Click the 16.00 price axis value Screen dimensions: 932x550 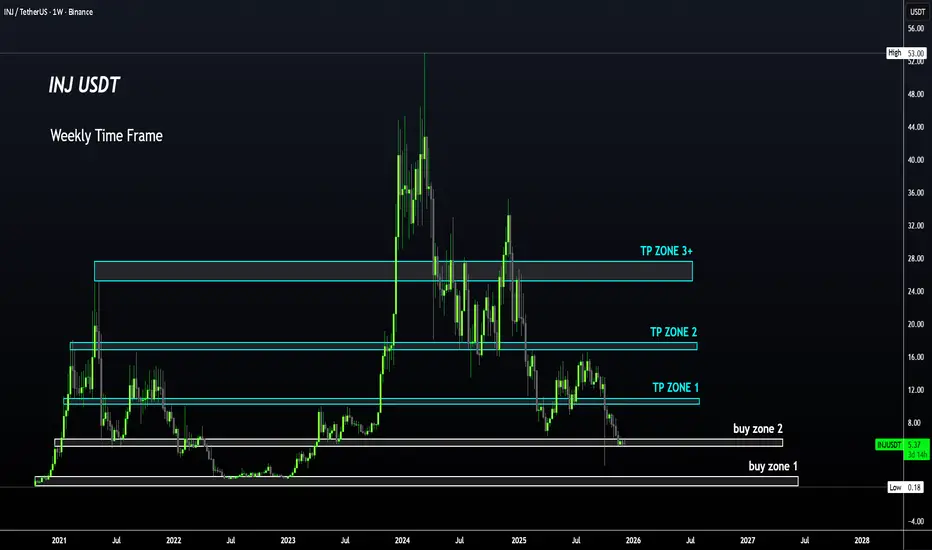[x=916, y=357]
